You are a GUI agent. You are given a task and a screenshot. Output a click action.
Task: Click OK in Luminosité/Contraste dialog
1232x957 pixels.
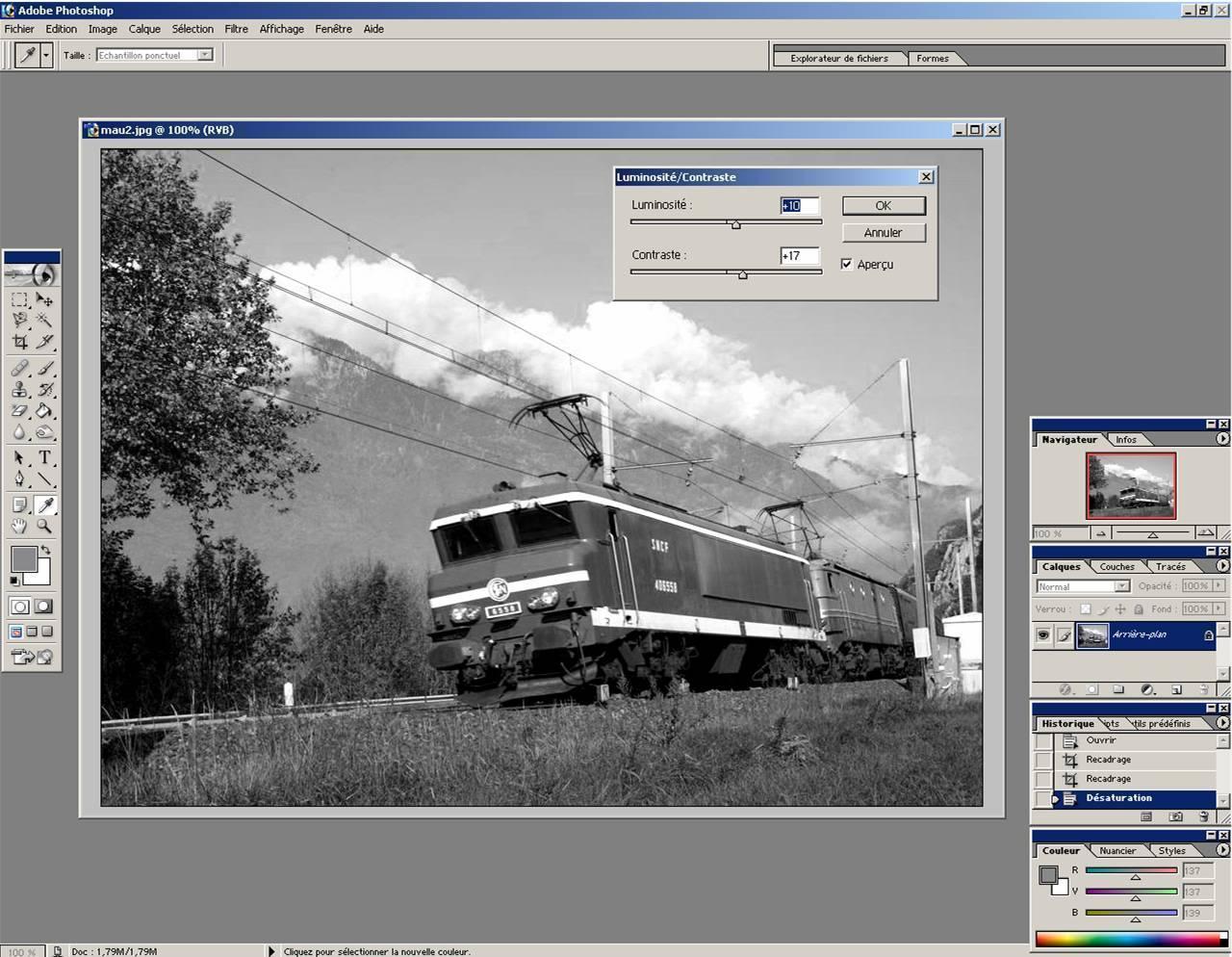coord(883,206)
